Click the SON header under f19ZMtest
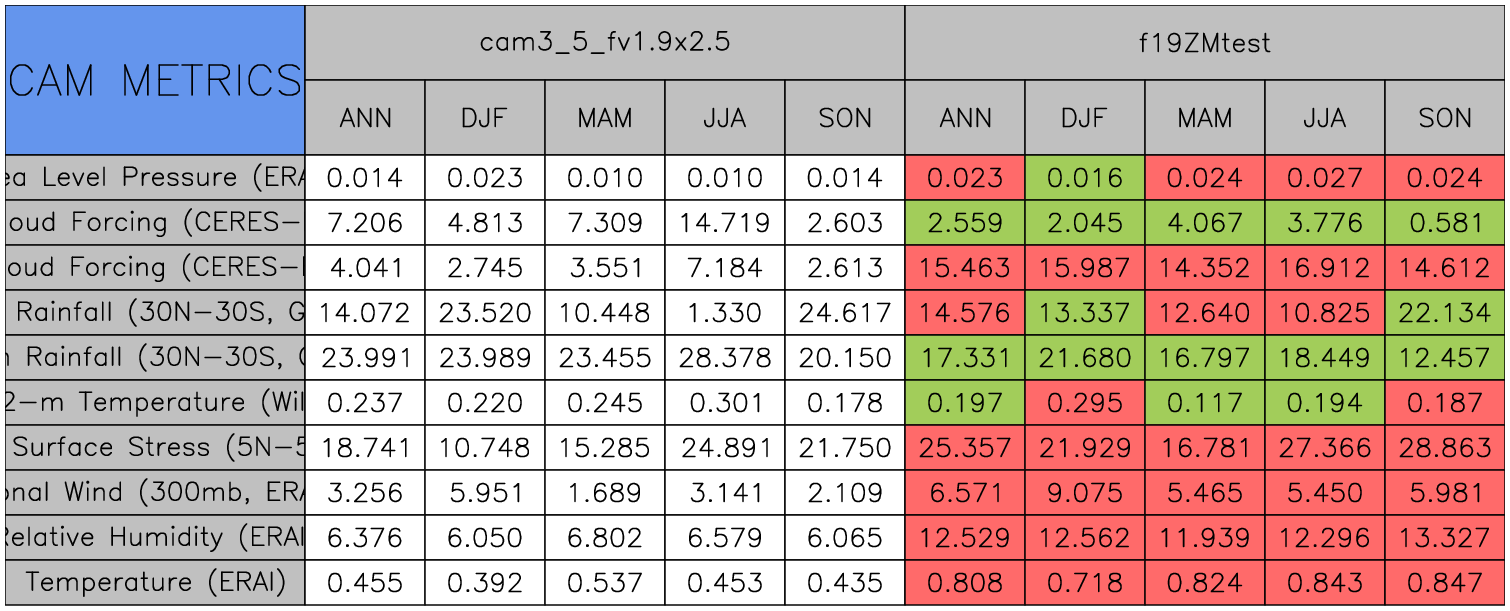Viewport: 1510px width, 611px height. click(x=1444, y=118)
